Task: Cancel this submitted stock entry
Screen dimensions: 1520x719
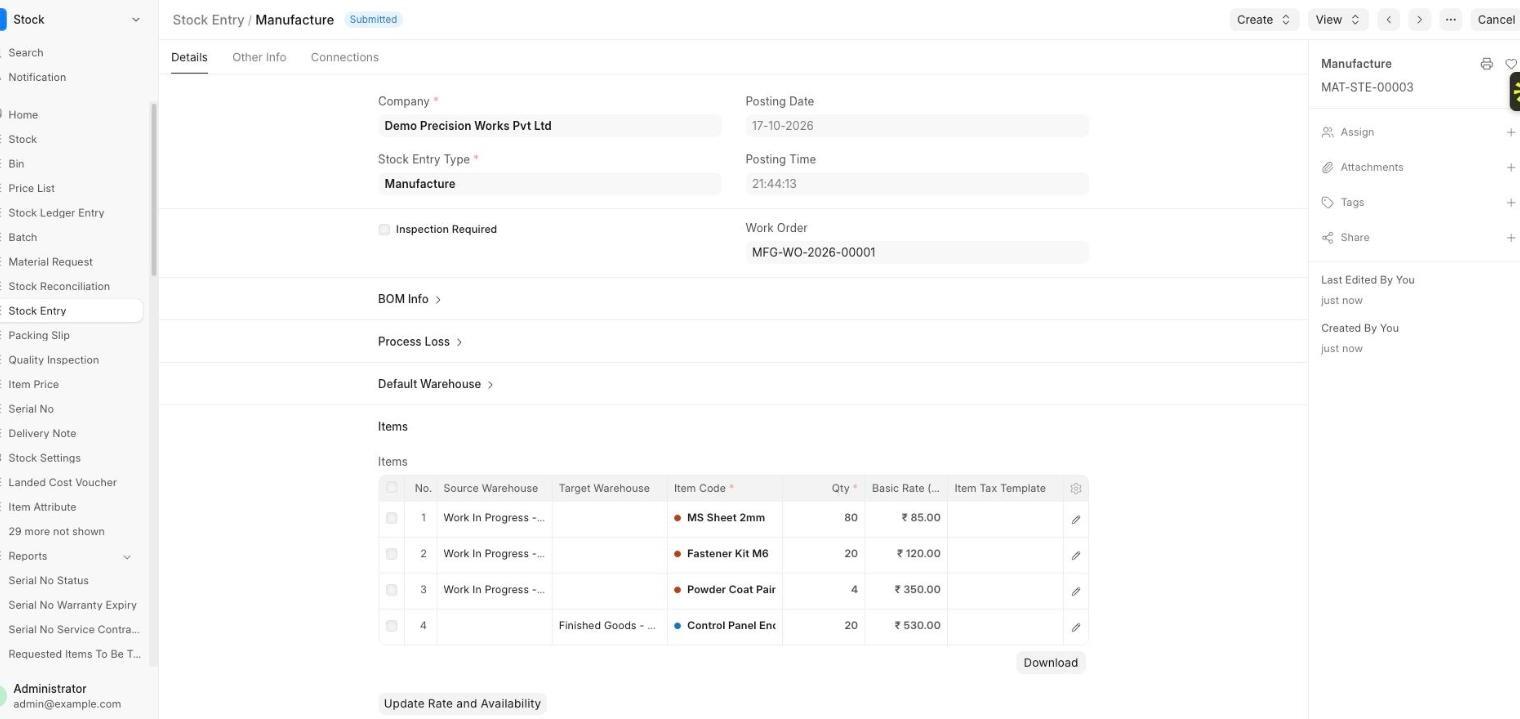Action: 1496,20
